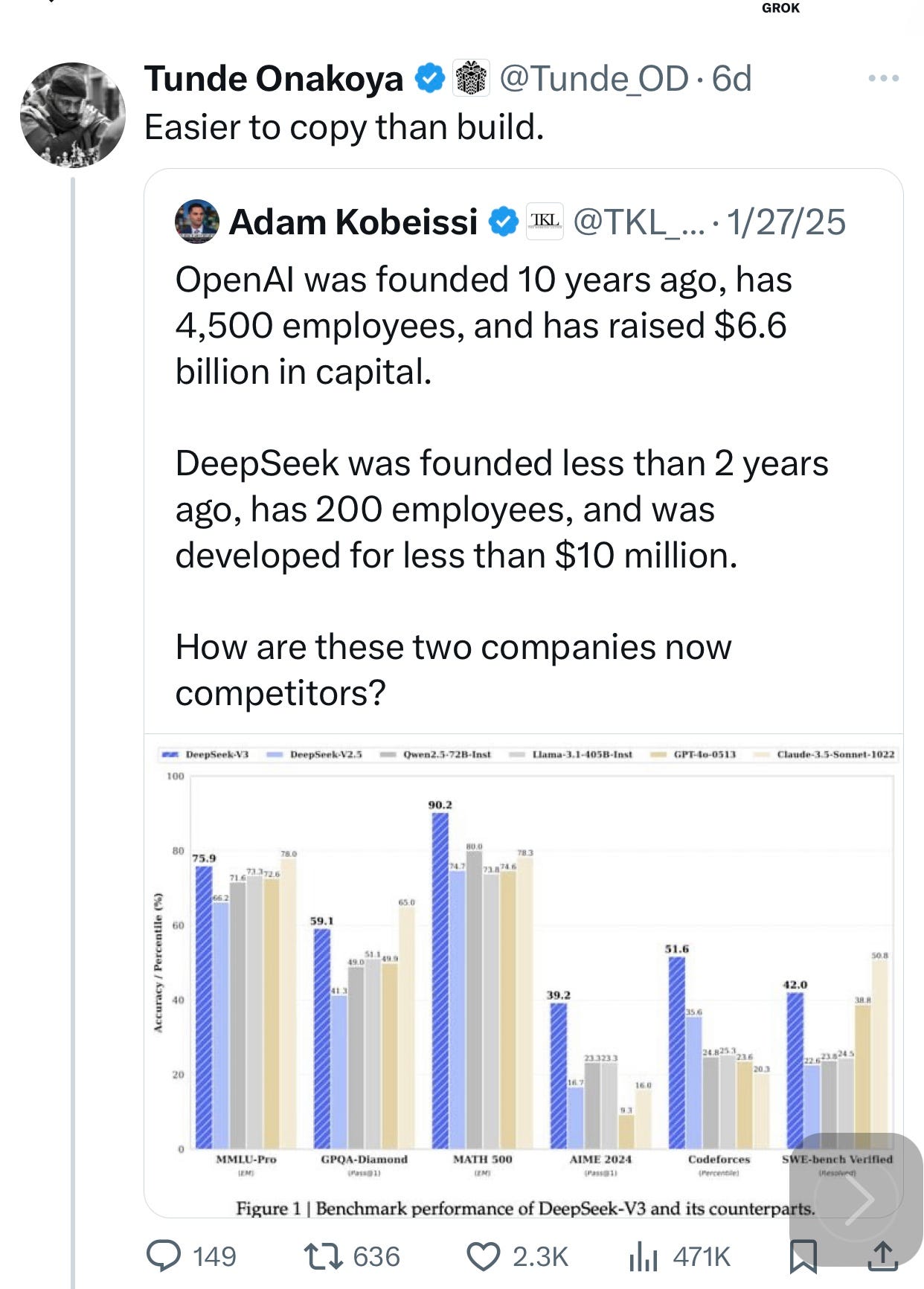Viewport: 924px width, 1289px height.
Task: Open Tunde Onakoya's profile picture
Action: pos(73,115)
